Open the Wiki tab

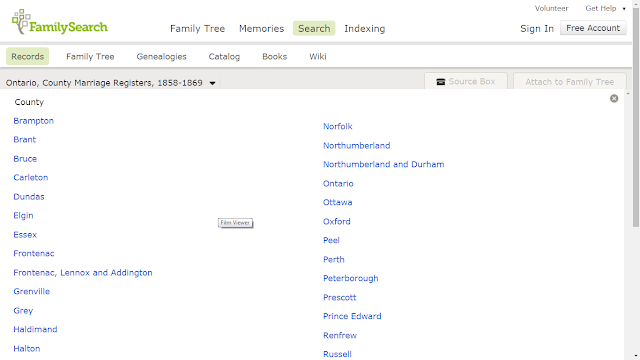tap(318, 57)
